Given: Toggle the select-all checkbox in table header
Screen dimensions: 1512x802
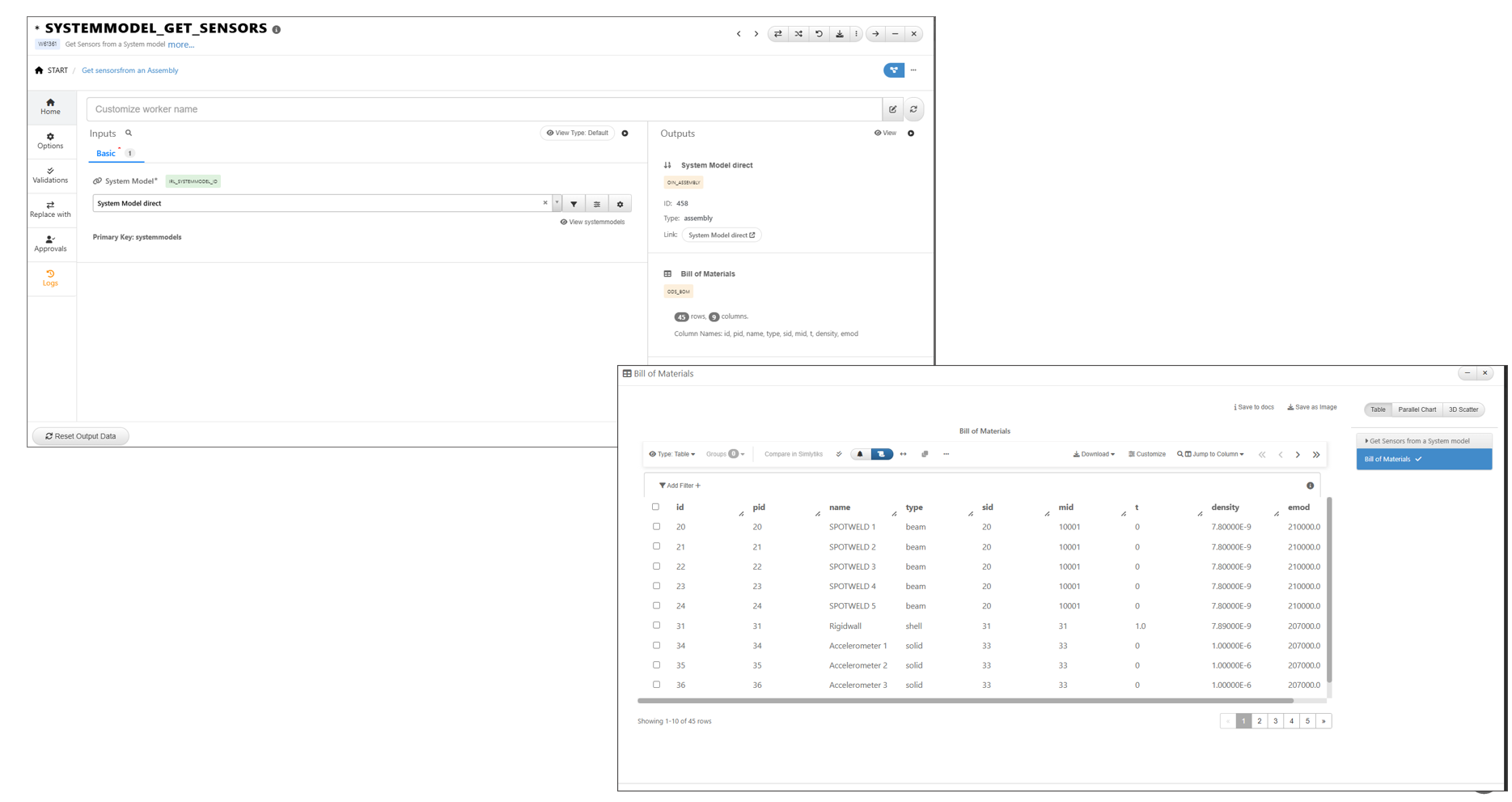Looking at the screenshot, I should [x=655, y=507].
